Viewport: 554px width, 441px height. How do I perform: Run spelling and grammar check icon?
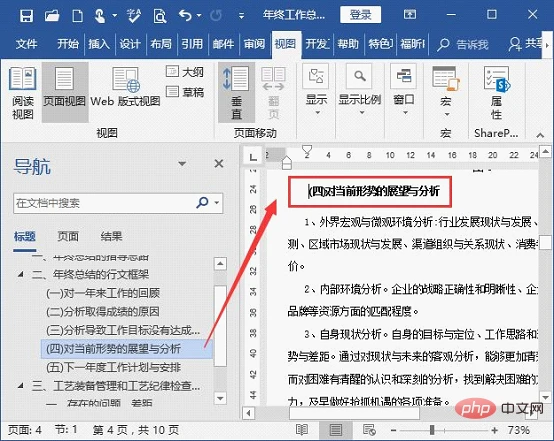(134, 16)
